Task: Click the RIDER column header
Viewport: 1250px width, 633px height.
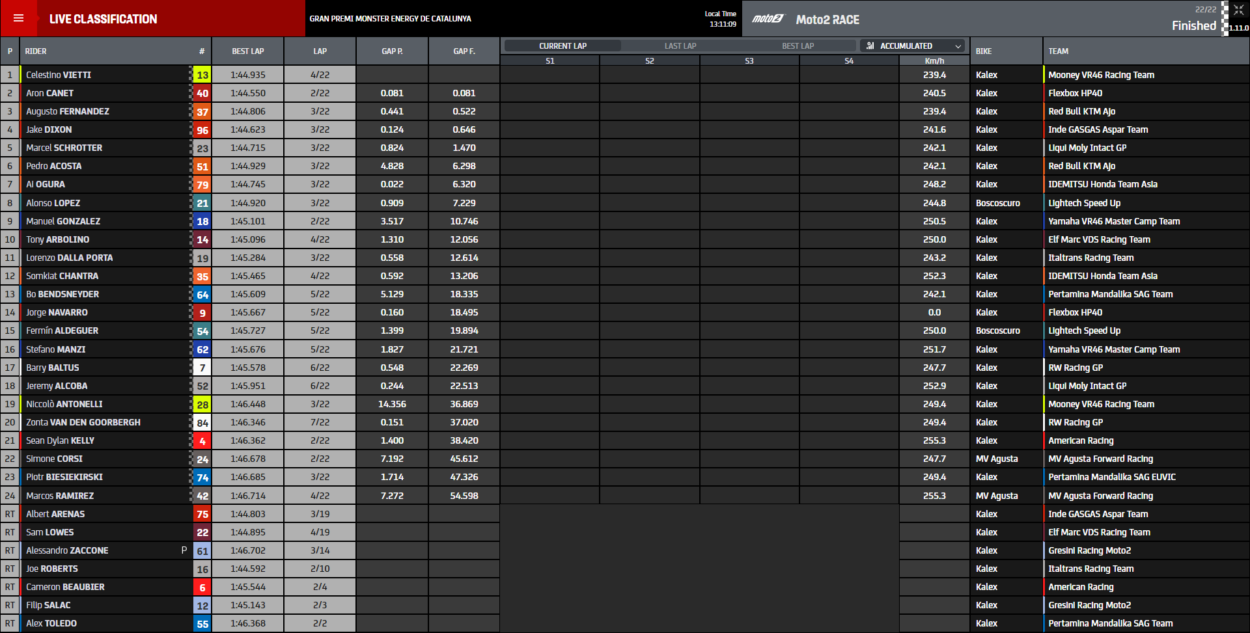Action: [x=37, y=51]
